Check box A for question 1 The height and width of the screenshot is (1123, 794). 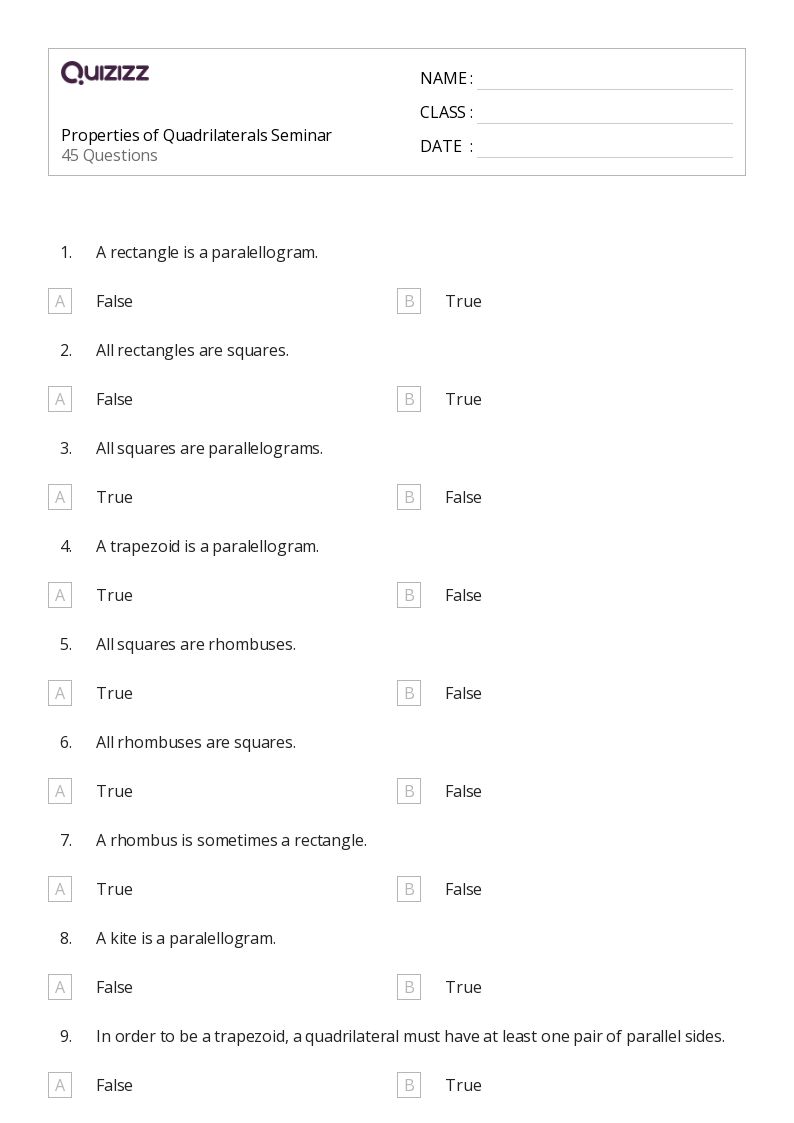point(60,301)
